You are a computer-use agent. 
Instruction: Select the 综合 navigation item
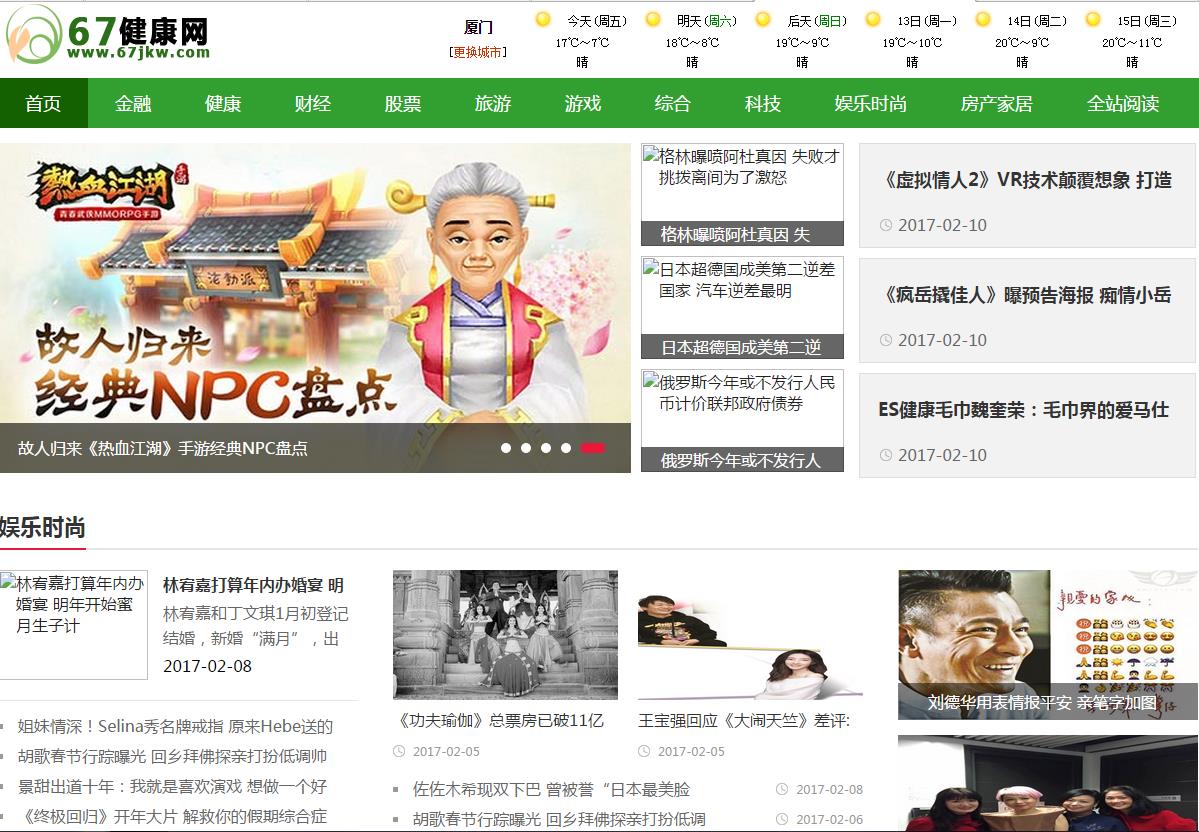click(673, 103)
